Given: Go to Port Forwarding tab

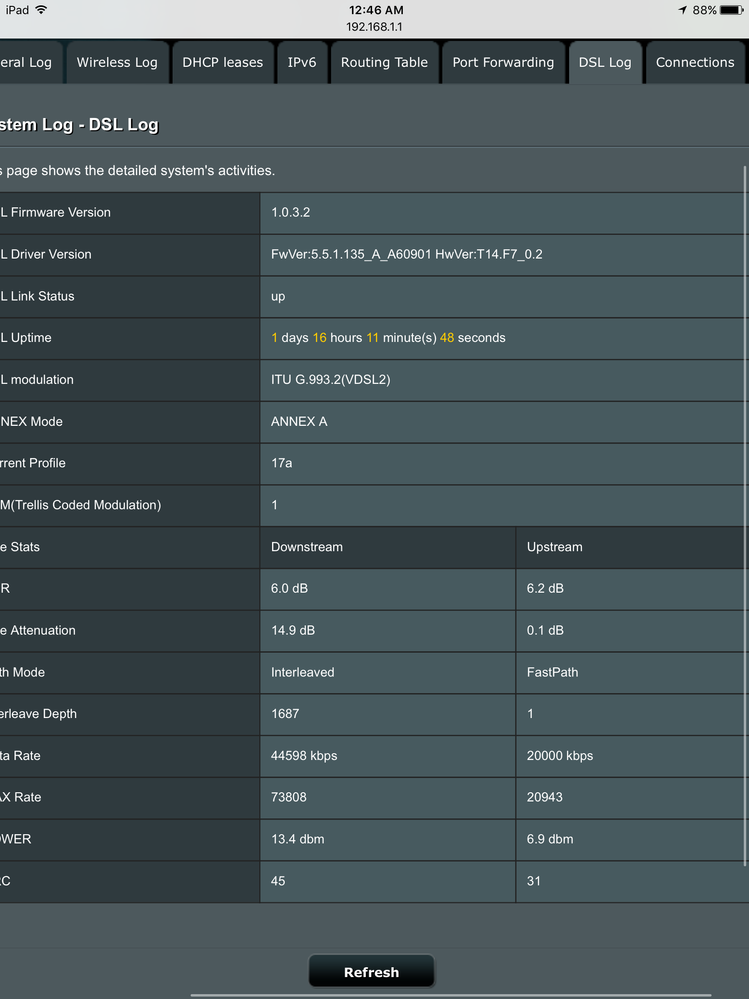Looking at the screenshot, I should pyautogui.click(x=503, y=62).
